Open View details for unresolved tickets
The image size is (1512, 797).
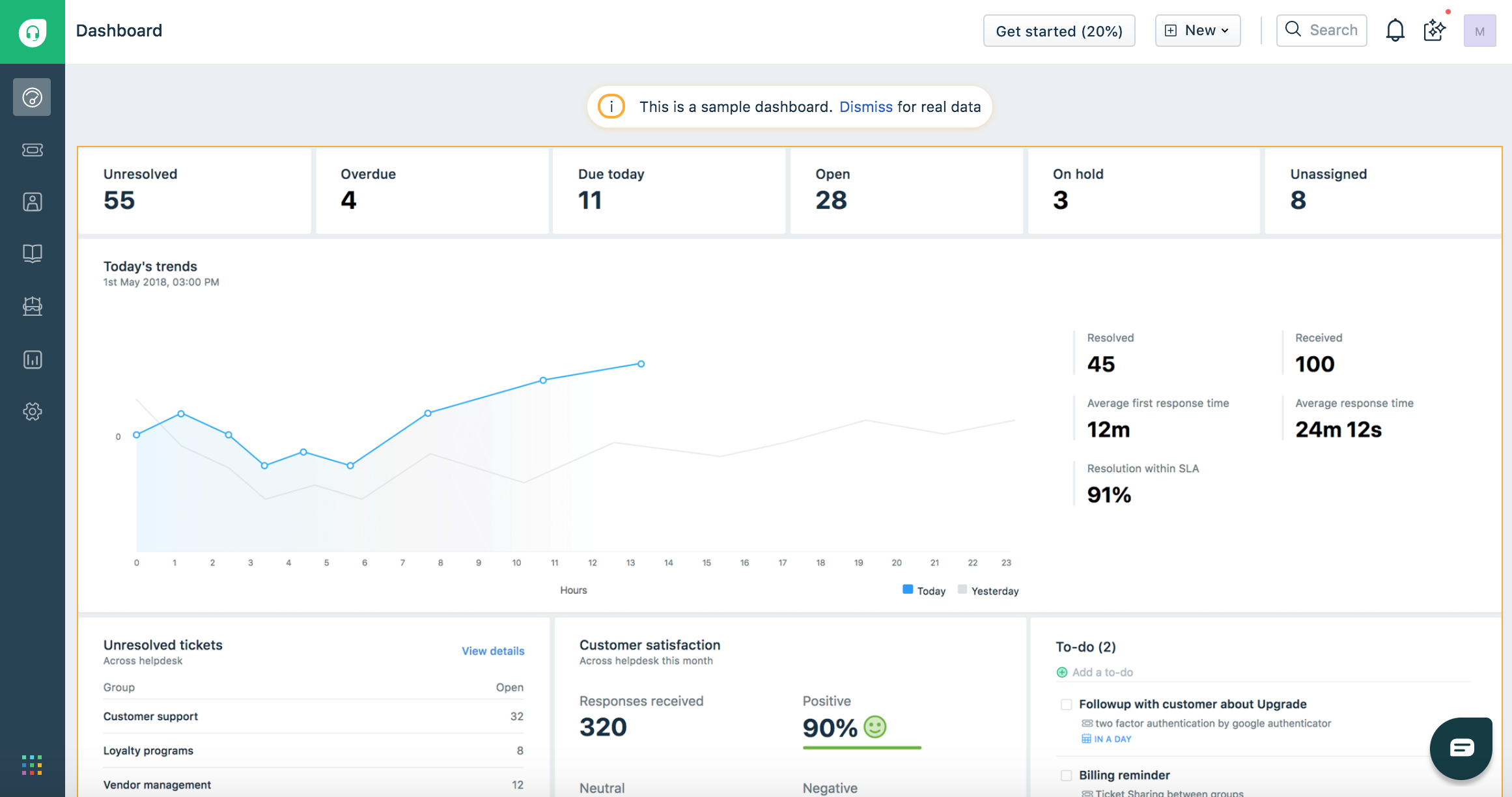click(x=493, y=651)
